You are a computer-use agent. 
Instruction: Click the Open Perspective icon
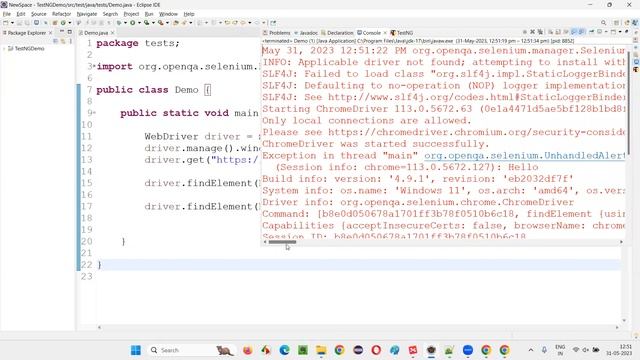(x=616, y=23)
